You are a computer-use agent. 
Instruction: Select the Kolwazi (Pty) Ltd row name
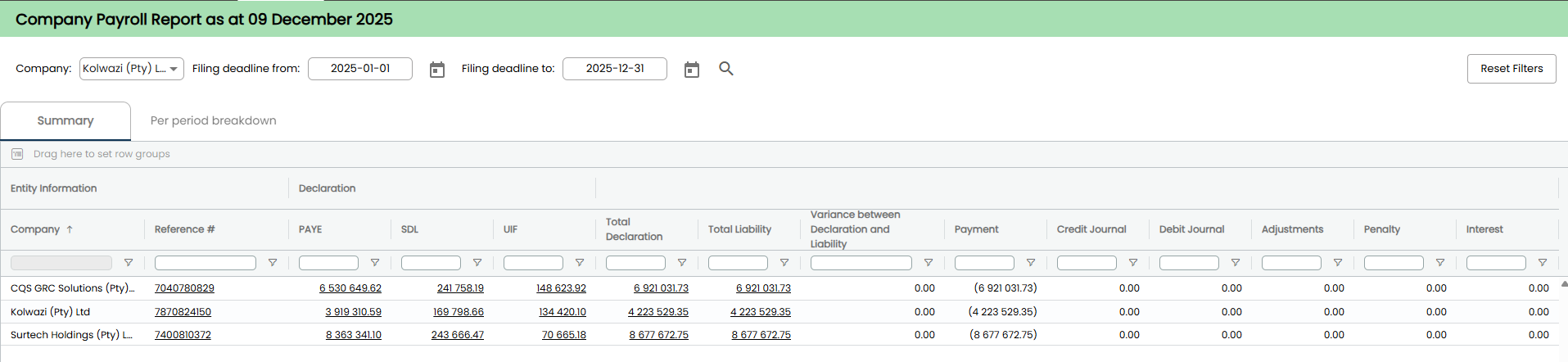tap(50, 312)
